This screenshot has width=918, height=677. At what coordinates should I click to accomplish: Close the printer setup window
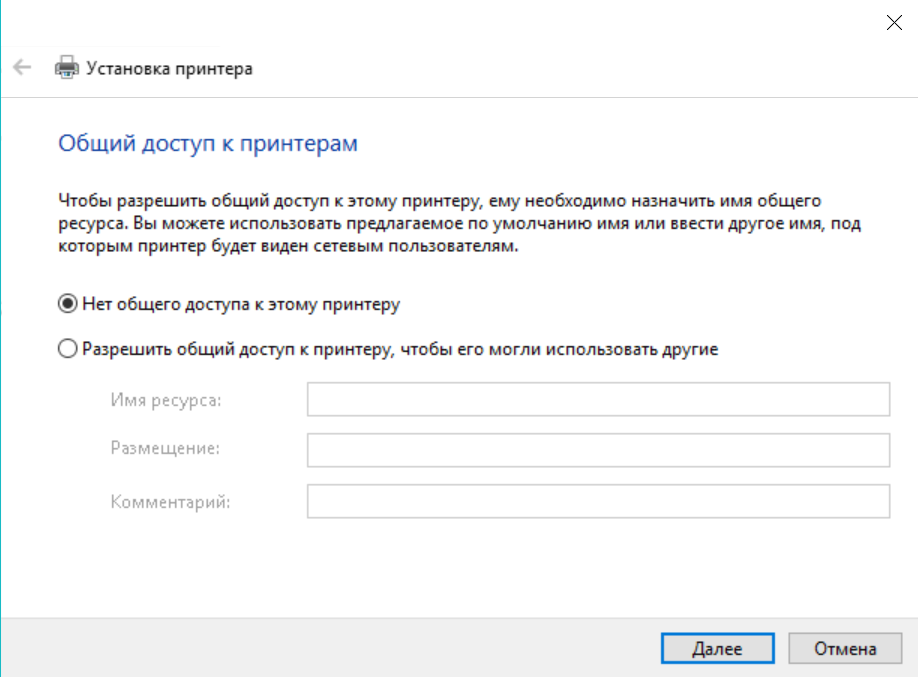pos(894,23)
